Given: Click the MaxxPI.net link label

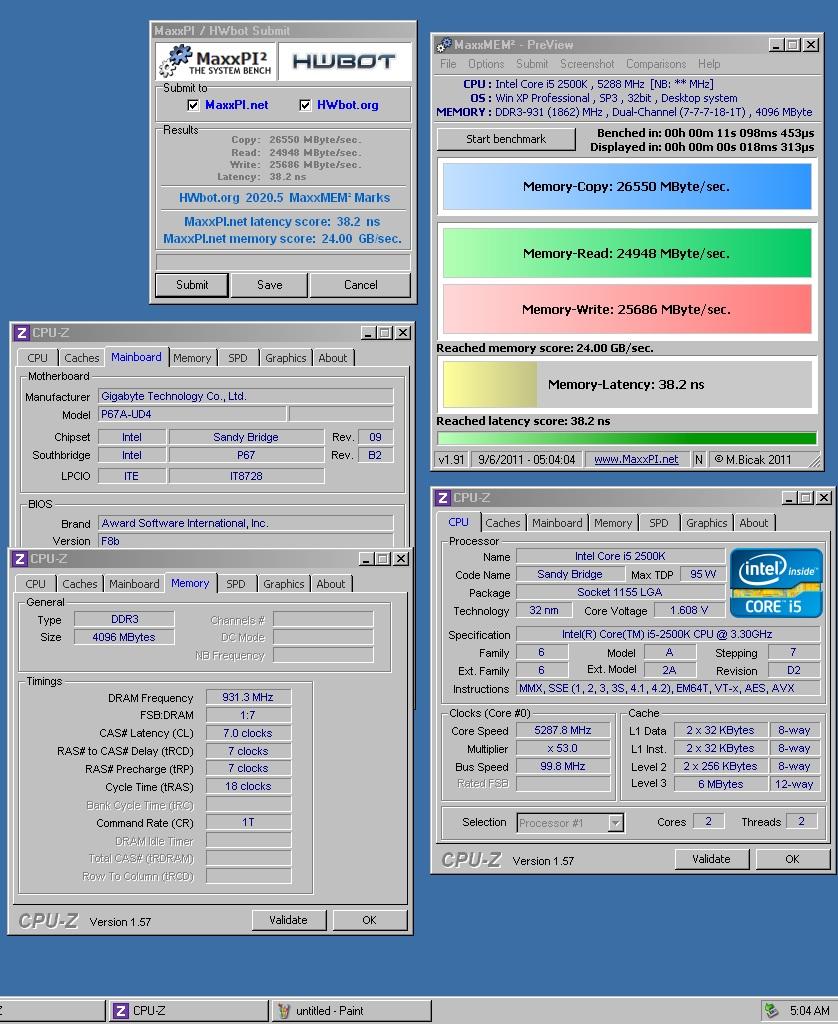Looking at the screenshot, I should (236, 105).
